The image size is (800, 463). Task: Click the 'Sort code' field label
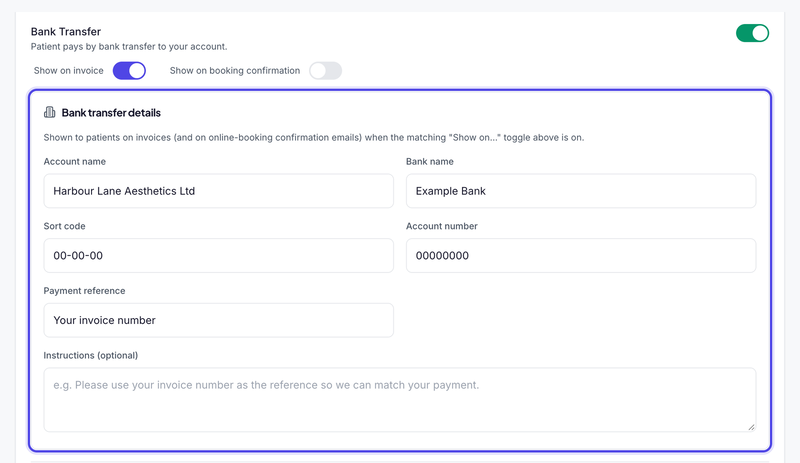click(x=64, y=226)
